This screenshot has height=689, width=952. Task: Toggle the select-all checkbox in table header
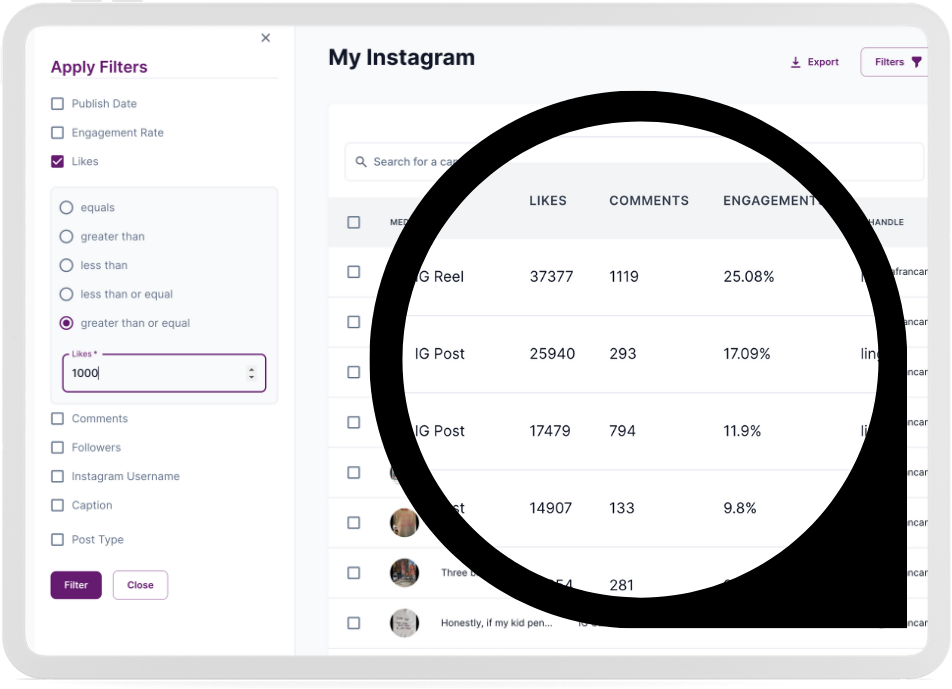point(354,222)
